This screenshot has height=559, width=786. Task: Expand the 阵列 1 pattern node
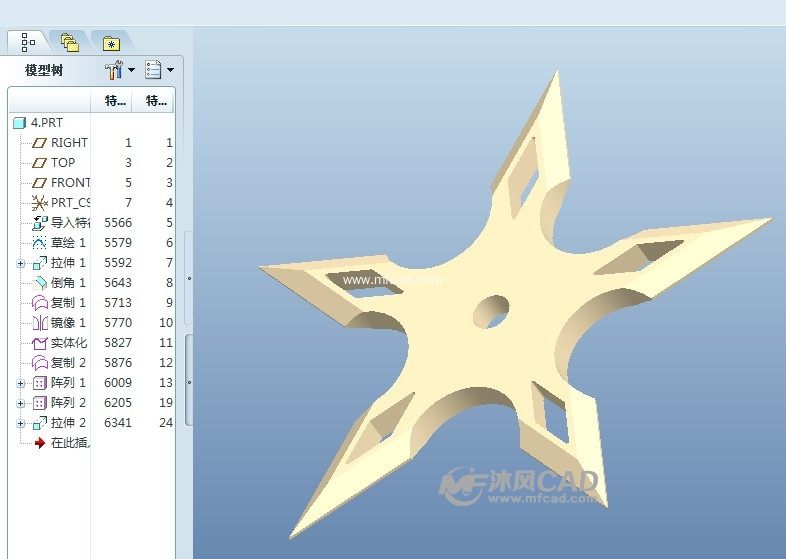(x=21, y=383)
